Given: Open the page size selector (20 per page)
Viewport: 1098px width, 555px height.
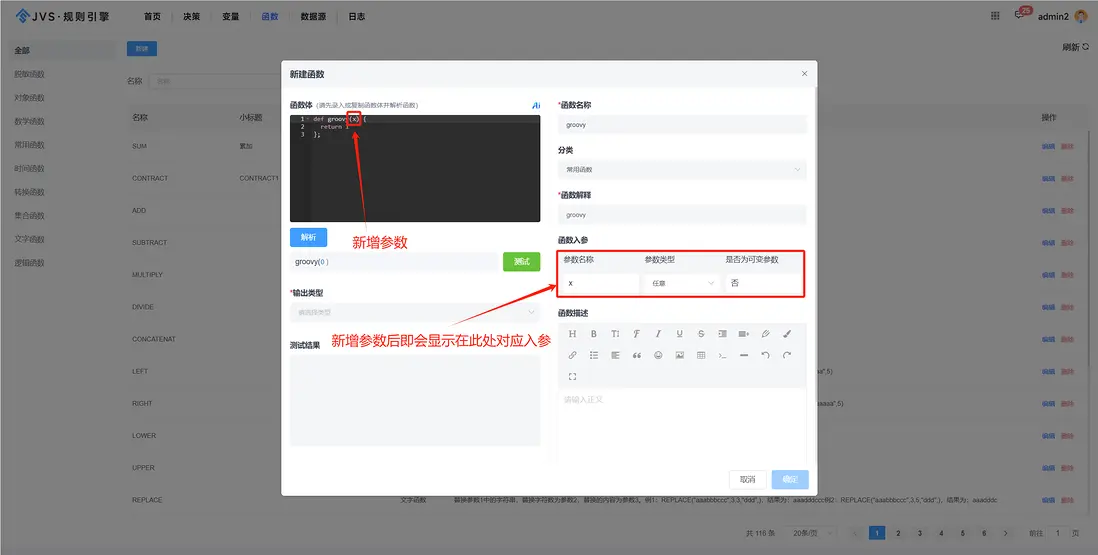Looking at the screenshot, I should point(813,533).
